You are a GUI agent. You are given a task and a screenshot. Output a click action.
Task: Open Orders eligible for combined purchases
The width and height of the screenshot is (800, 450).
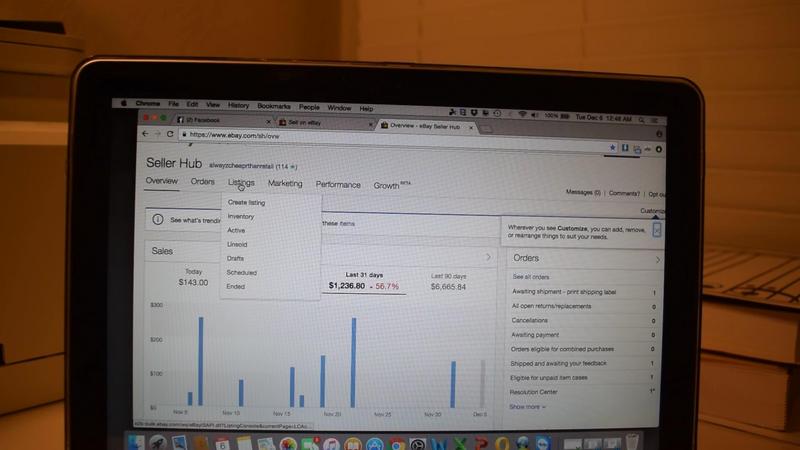coord(562,349)
